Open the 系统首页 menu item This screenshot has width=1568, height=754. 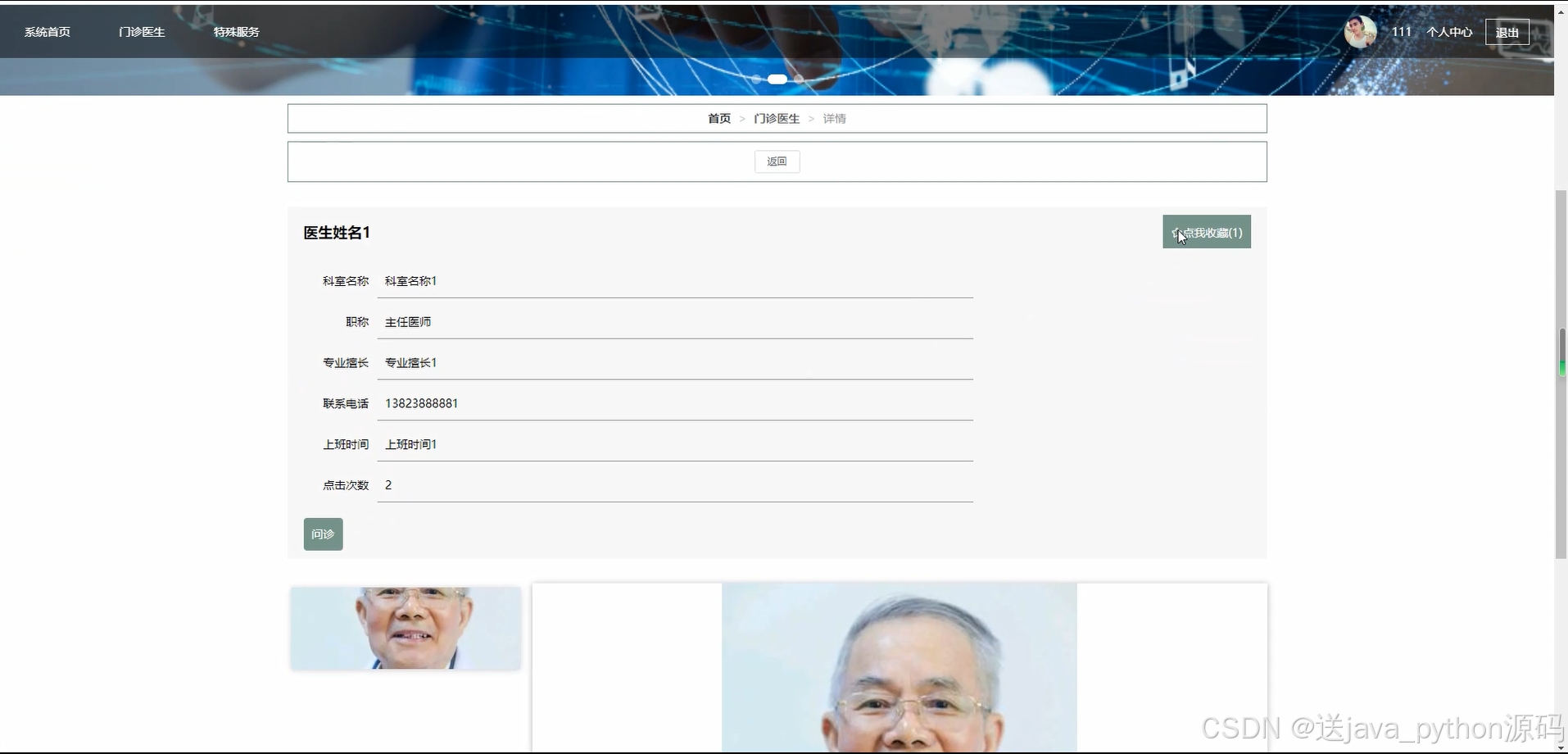coord(48,32)
